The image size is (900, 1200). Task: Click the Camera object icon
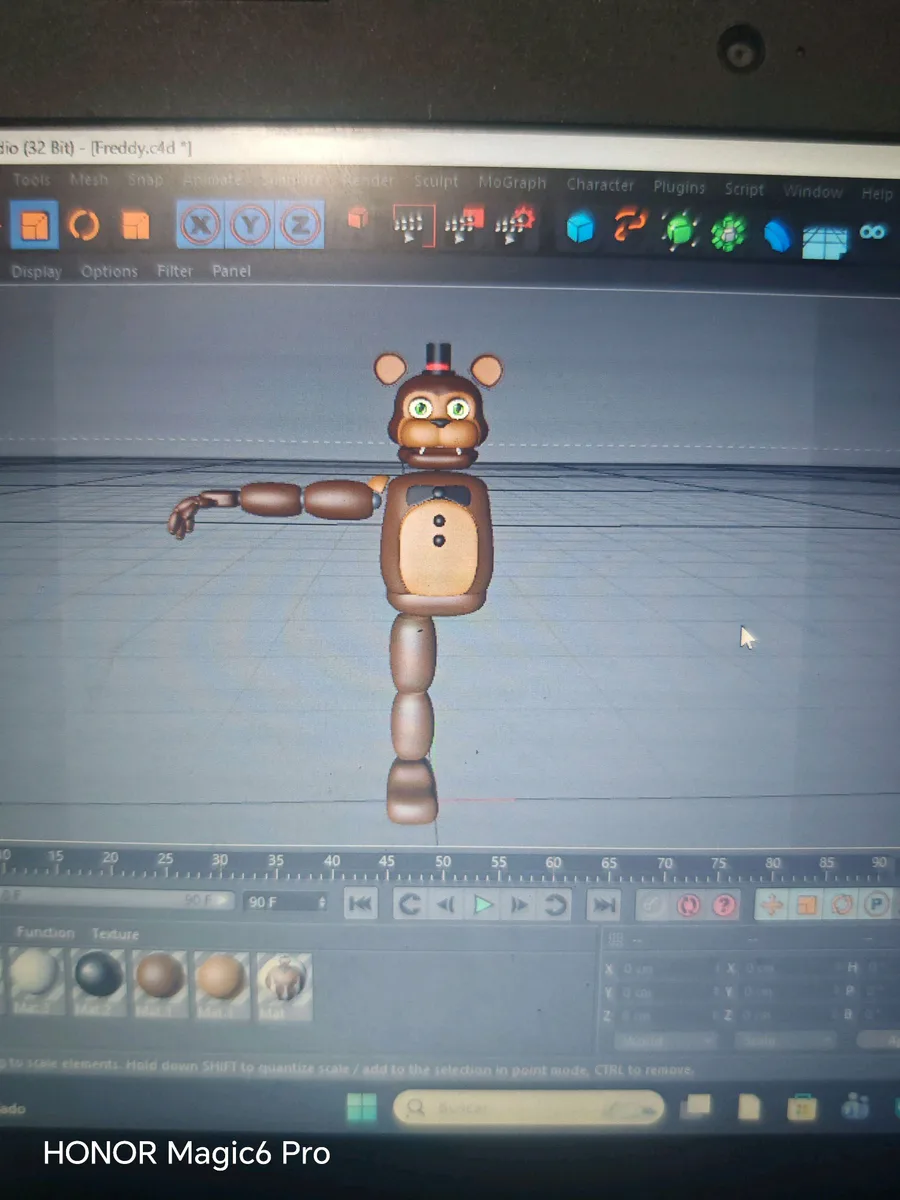[x=875, y=232]
